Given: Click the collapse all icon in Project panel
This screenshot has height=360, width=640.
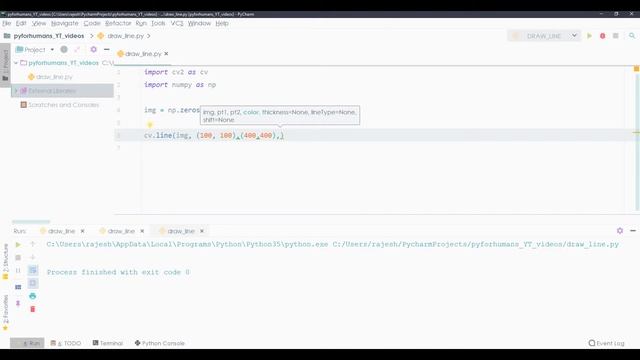Looking at the screenshot, I should [x=78, y=49].
